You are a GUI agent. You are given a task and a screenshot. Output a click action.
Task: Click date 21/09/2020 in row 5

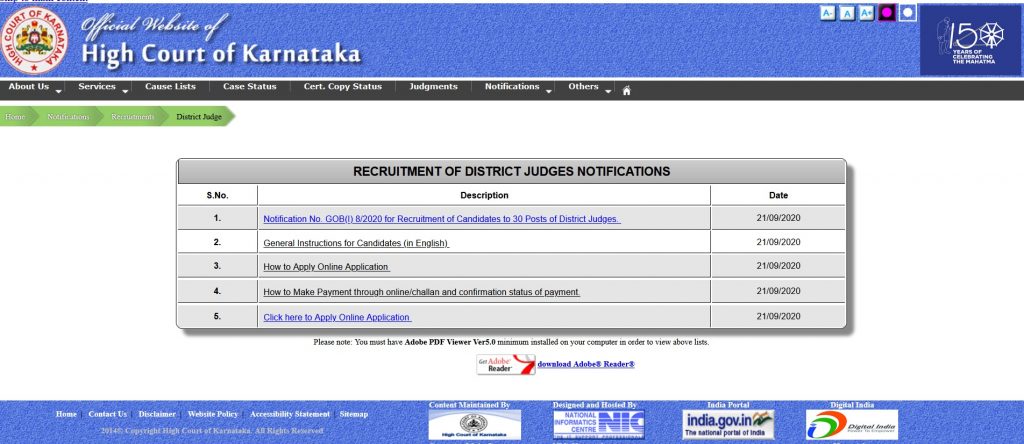pos(778,316)
